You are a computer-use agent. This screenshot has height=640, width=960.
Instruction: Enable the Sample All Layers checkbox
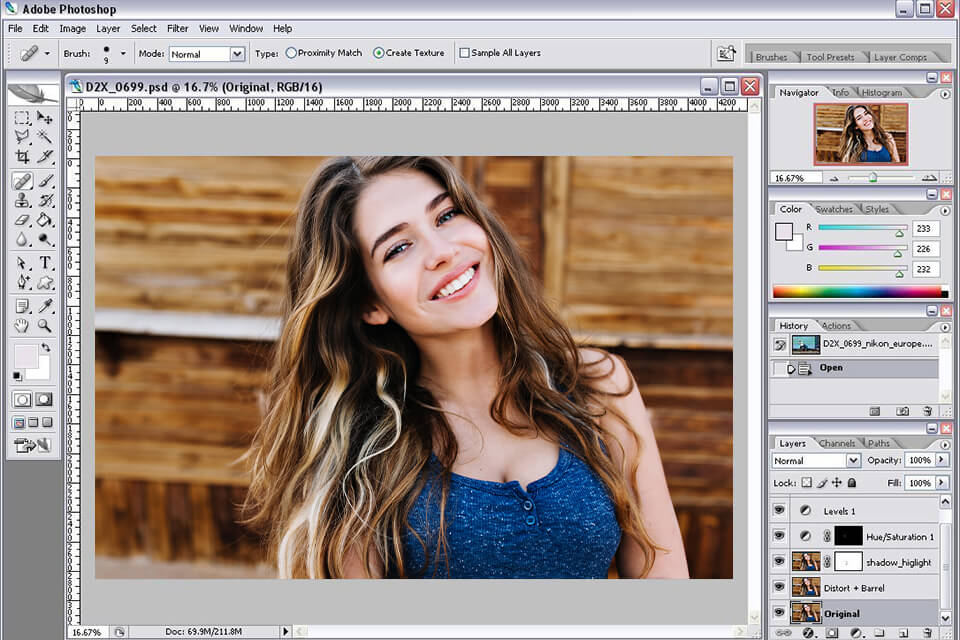pyautogui.click(x=465, y=52)
